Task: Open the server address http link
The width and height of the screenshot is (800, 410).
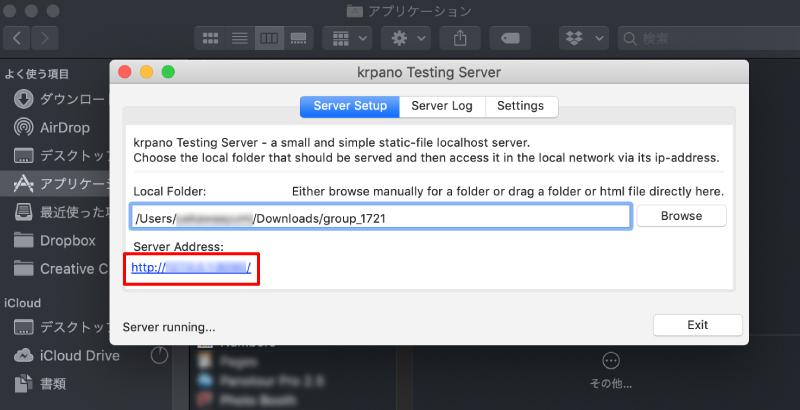Action: 190,268
